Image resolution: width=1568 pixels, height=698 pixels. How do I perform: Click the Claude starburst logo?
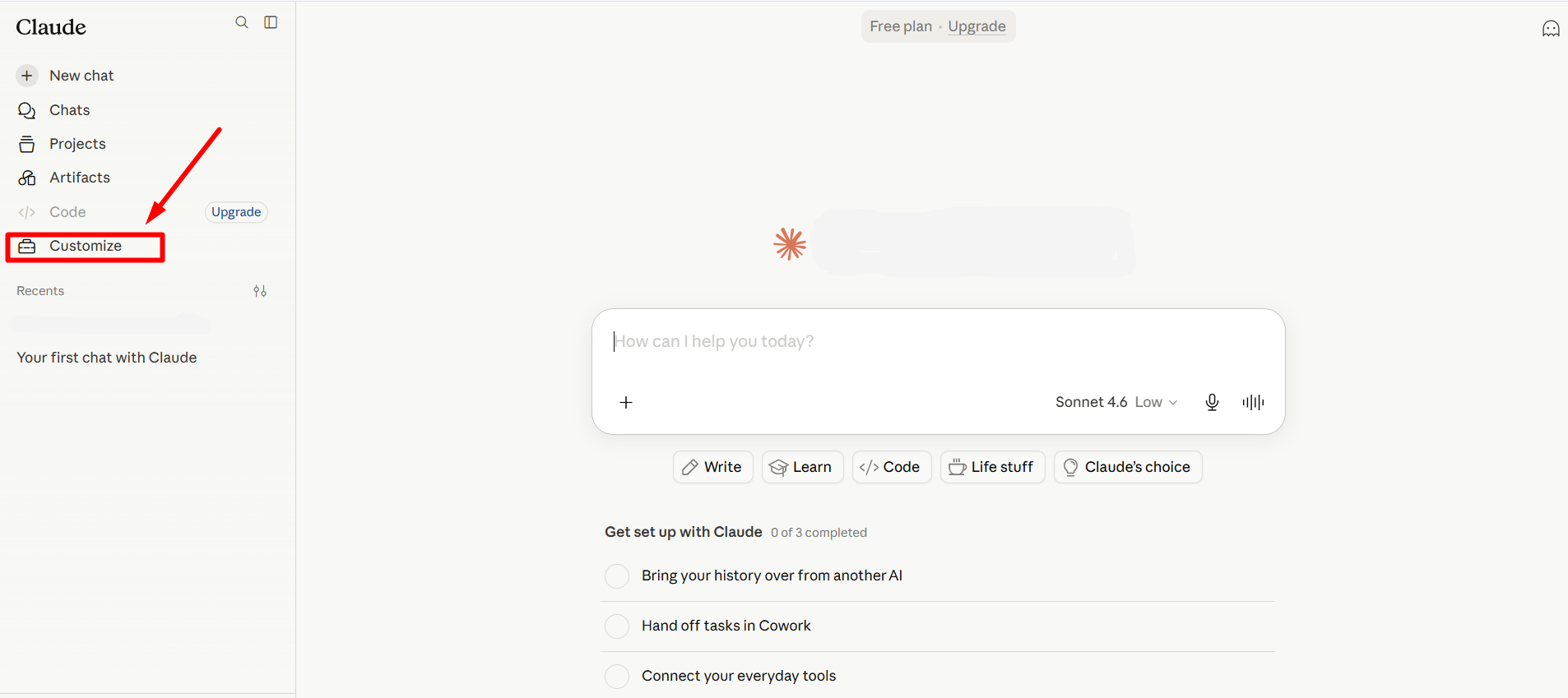[790, 244]
